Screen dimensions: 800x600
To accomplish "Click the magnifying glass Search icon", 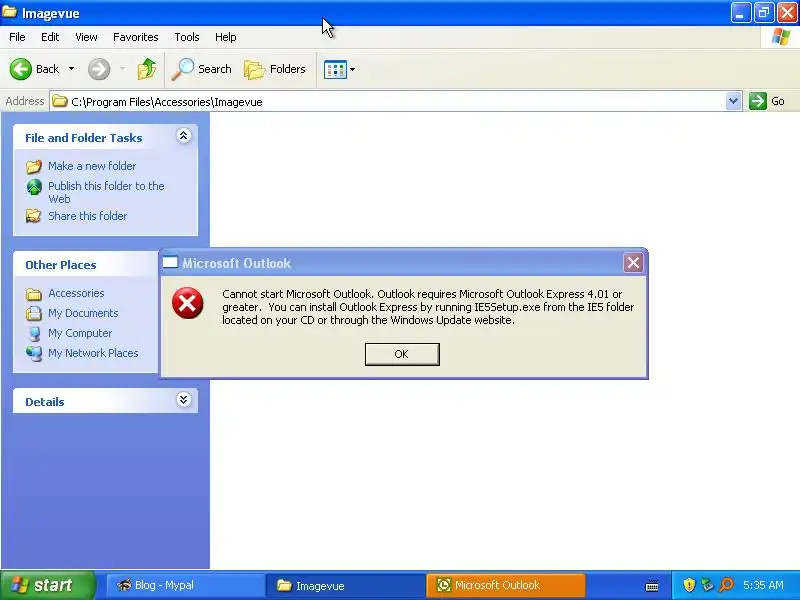I will tap(182, 69).
